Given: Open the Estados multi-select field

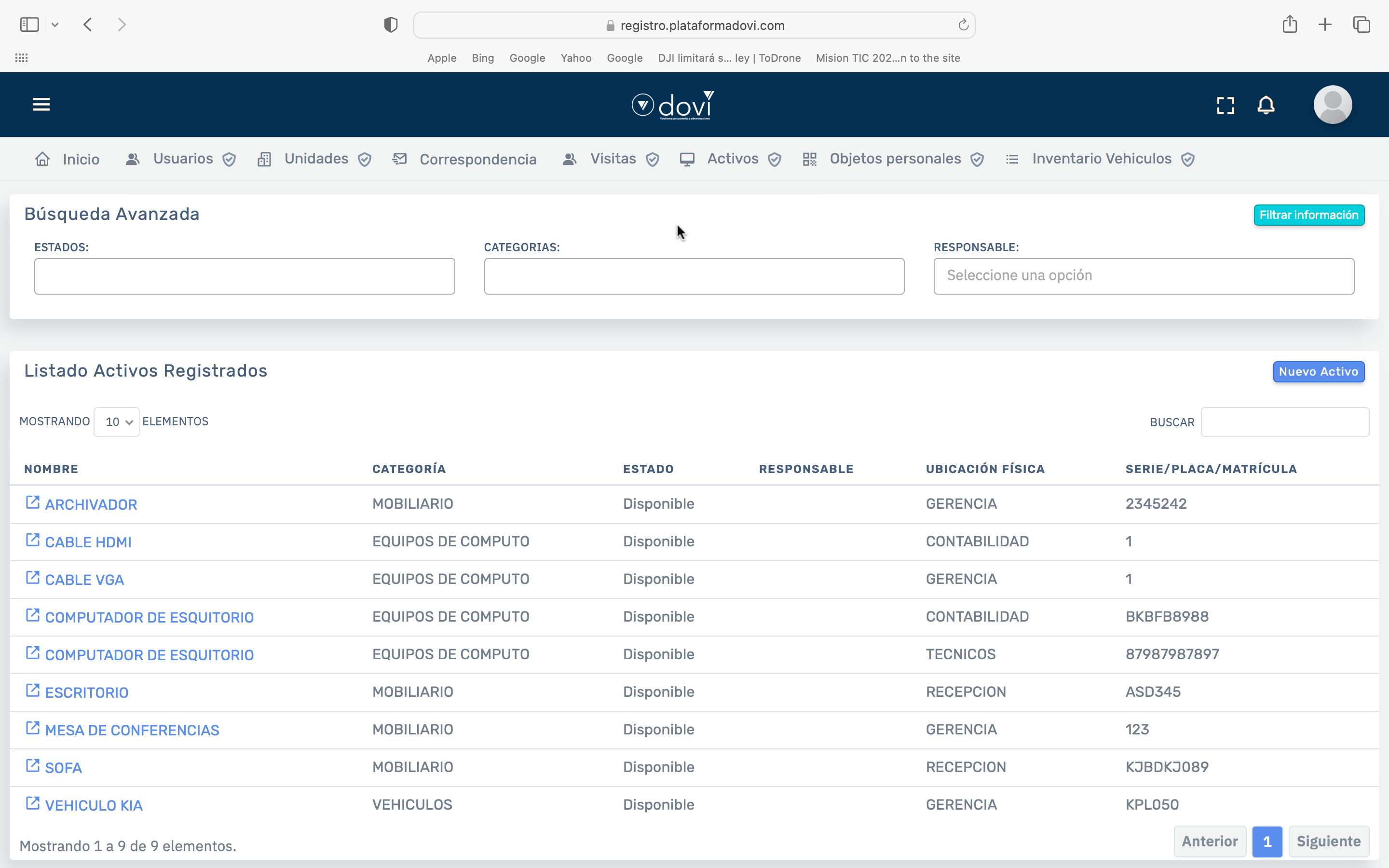Looking at the screenshot, I should click(245, 276).
